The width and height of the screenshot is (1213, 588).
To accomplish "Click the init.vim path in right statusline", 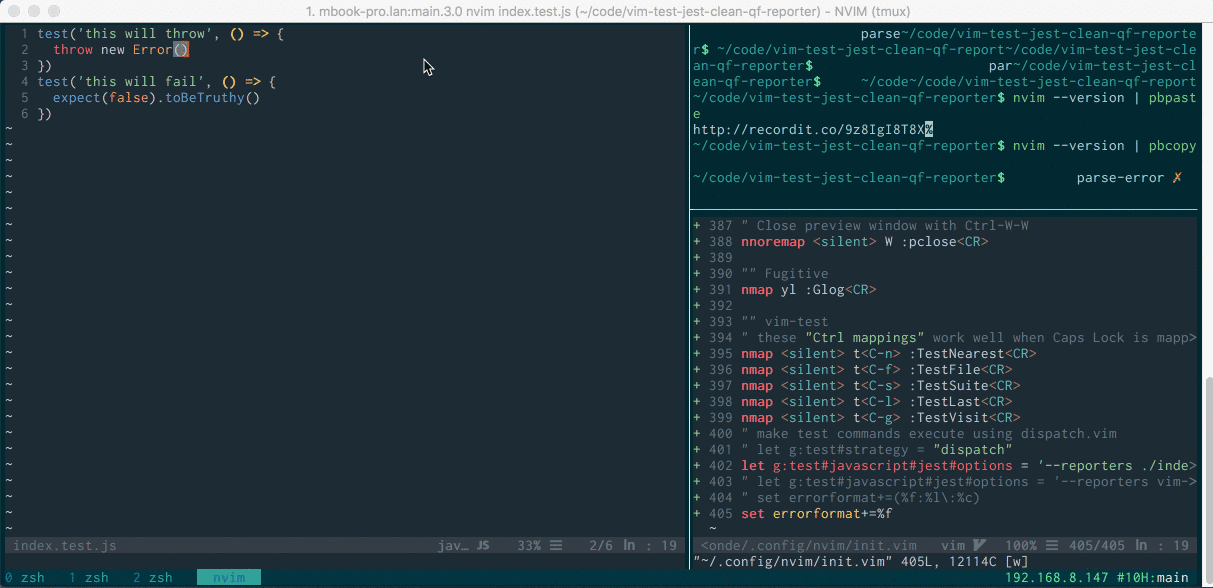I will click(809, 546).
